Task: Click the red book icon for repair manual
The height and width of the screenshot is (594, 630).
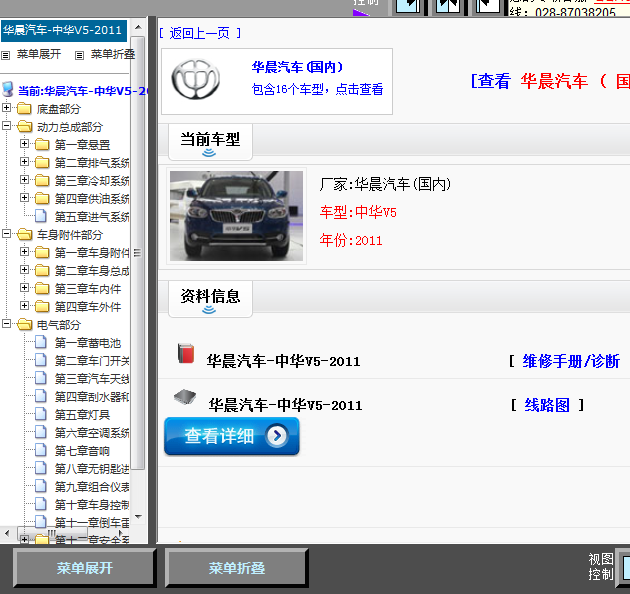Action: tap(186, 353)
